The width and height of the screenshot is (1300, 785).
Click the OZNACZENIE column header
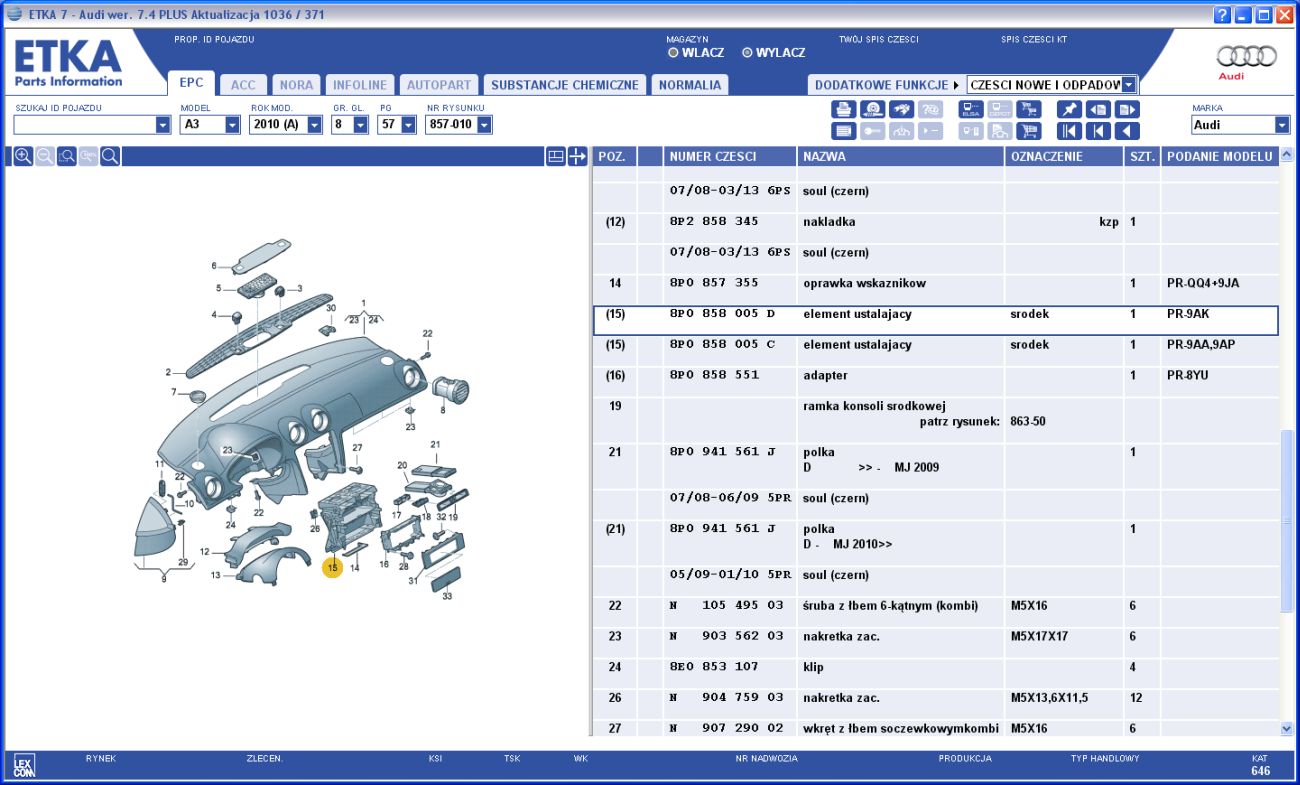point(1064,156)
